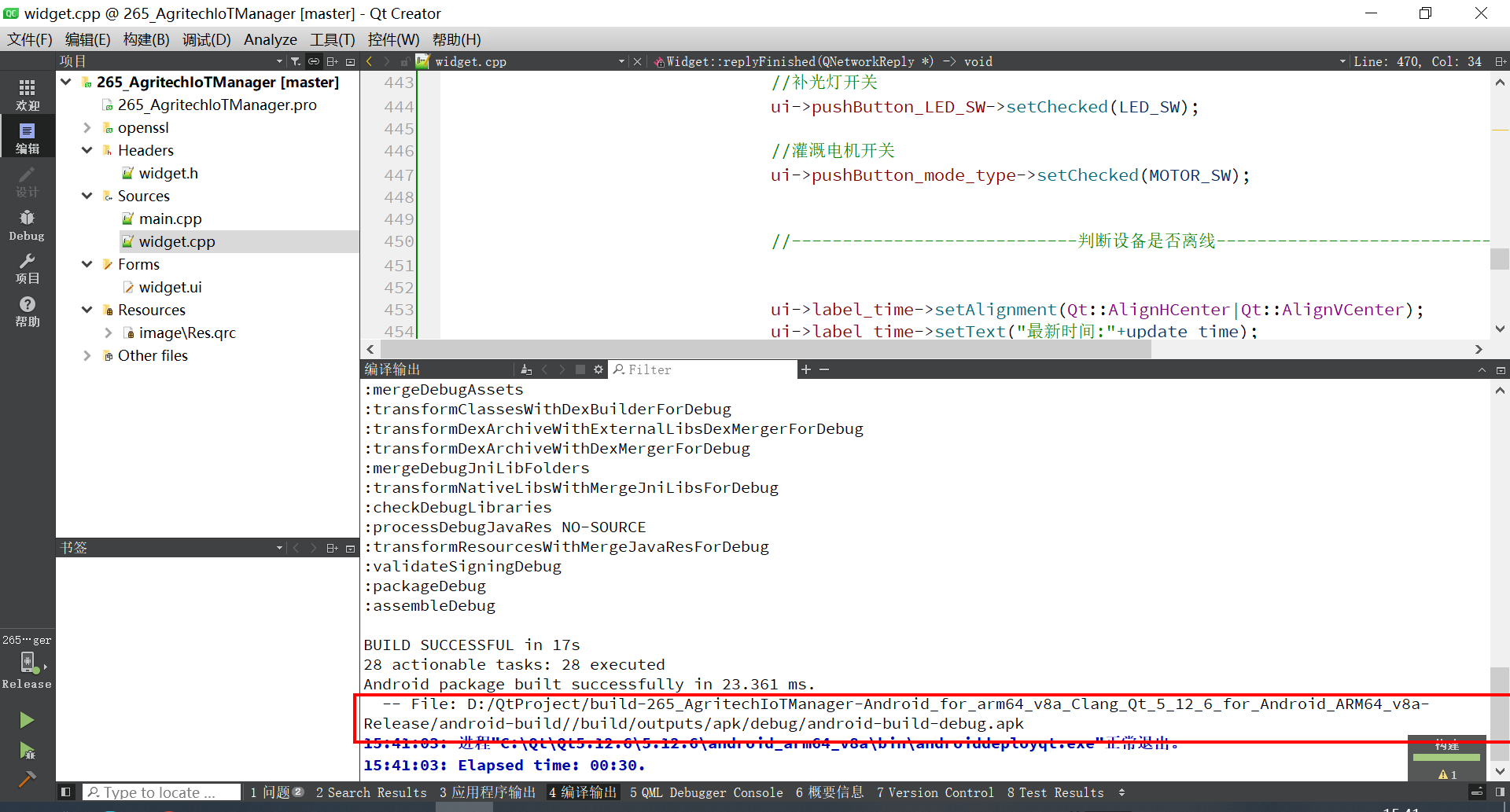Open compile output settings gear
Viewport: 1510px width, 812px height.
(x=598, y=369)
